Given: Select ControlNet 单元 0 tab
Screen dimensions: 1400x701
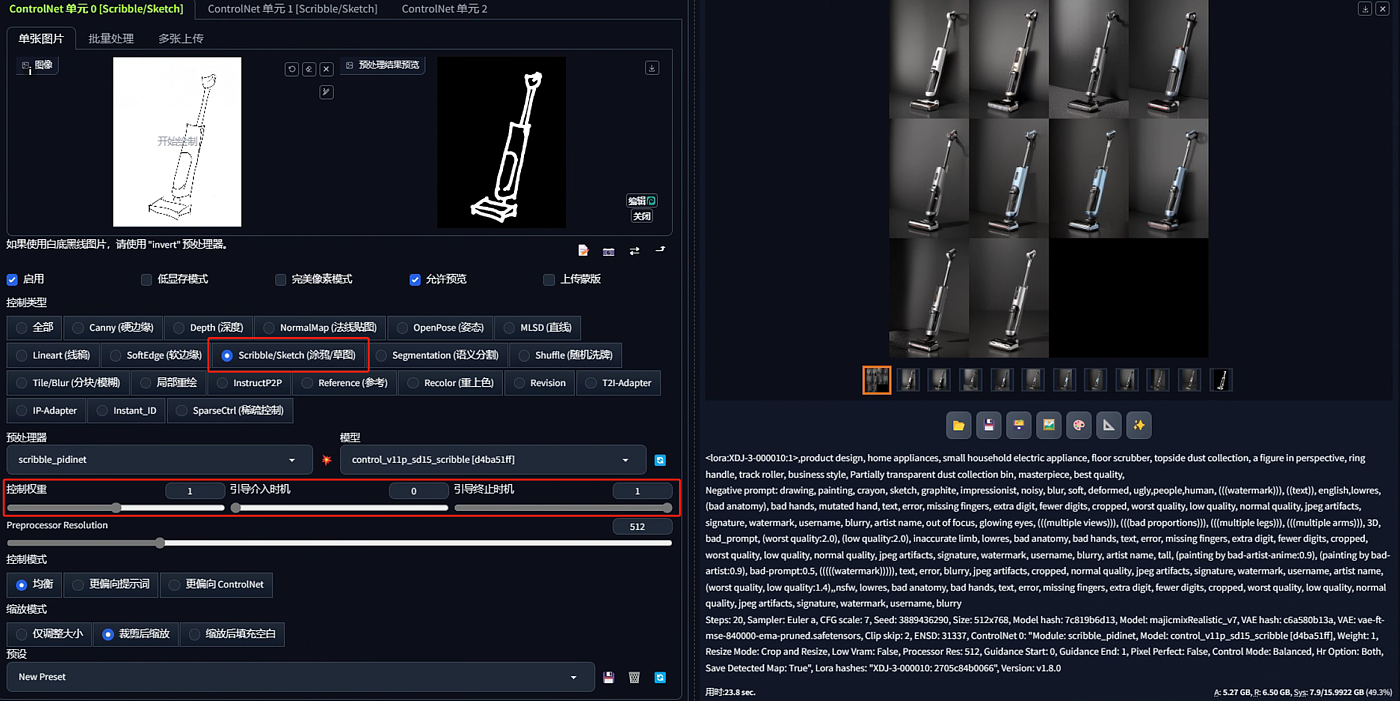Looking at the screenshot, I should (x=96, y=9).
